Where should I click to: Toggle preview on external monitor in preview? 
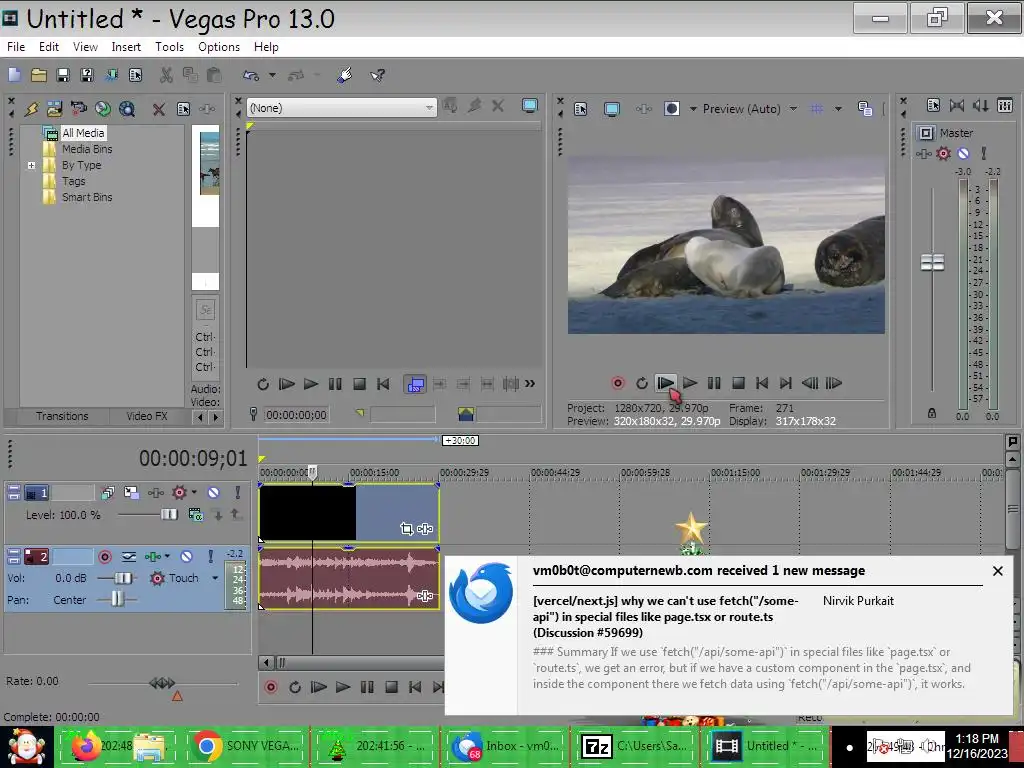pyautogui.click(x=611, y=109)
